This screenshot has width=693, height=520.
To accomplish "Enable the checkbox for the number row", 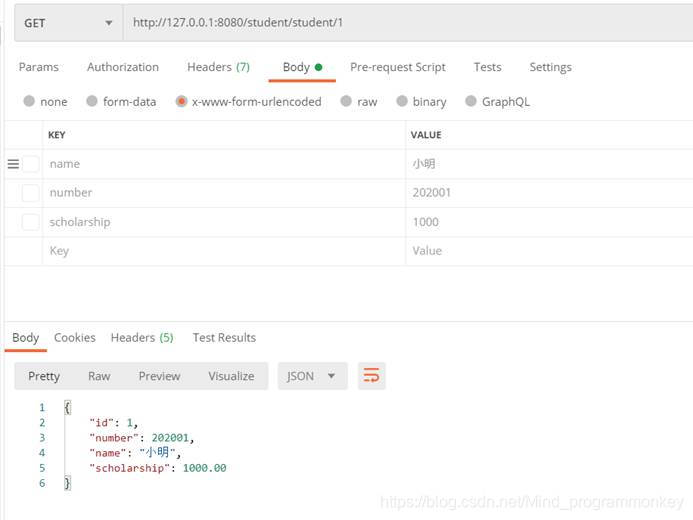I will (x=30, y=193).
